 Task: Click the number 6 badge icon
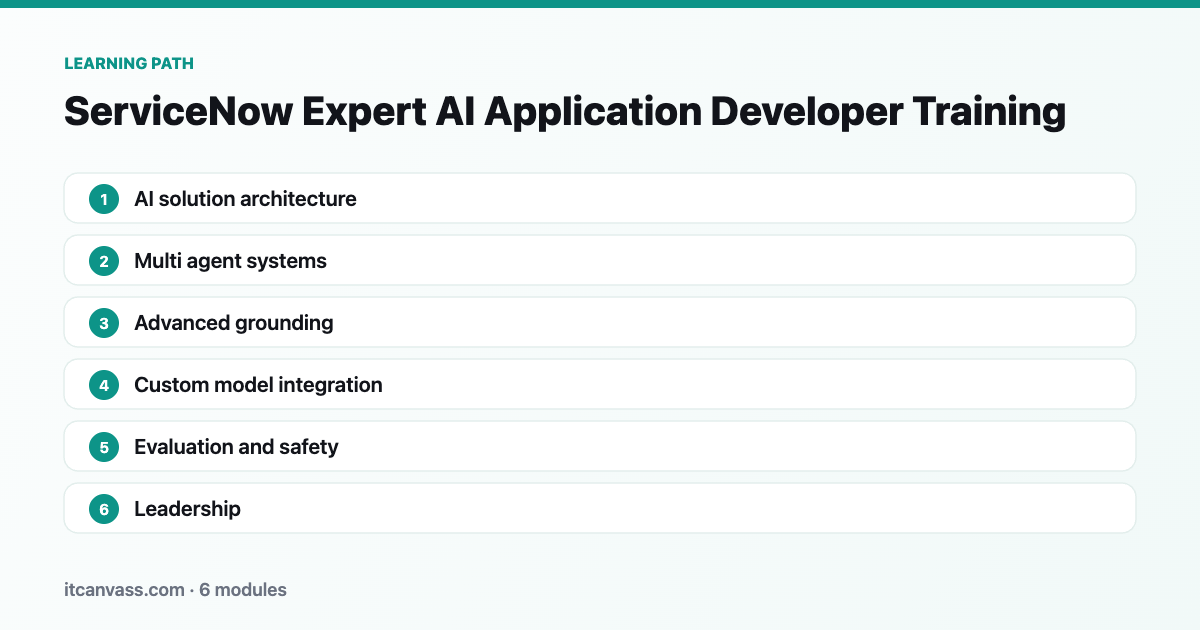point(104,509)
